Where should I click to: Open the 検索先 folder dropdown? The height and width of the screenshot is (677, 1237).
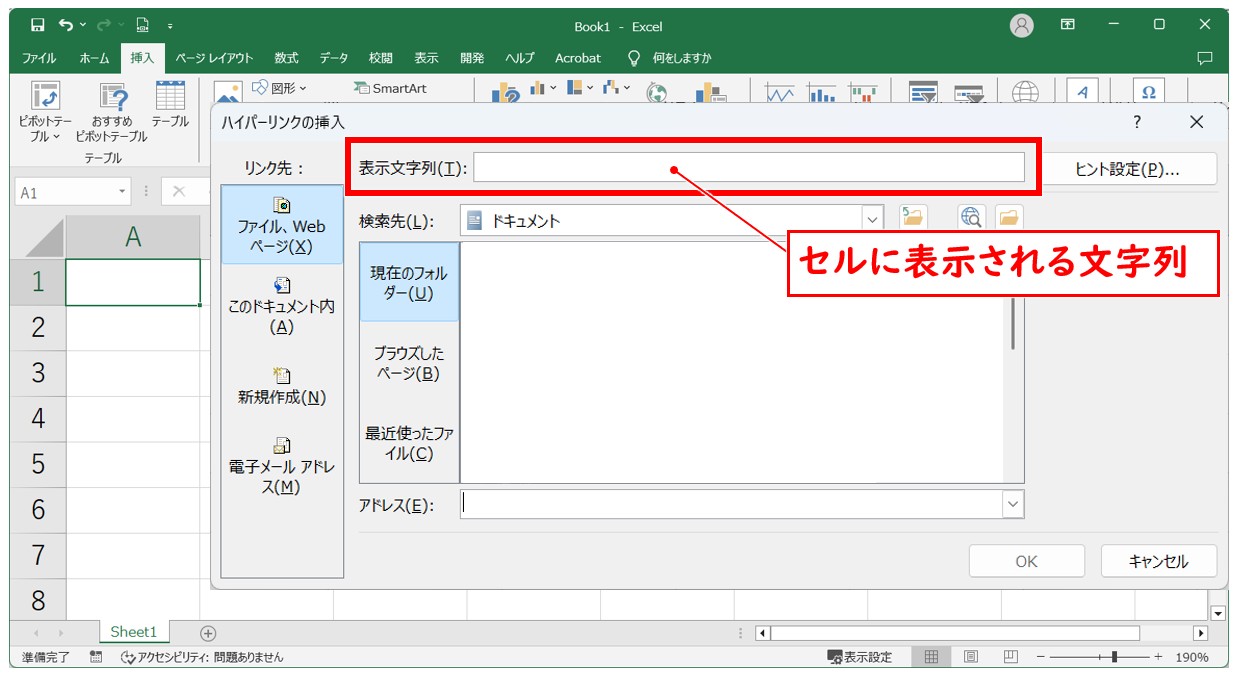click(874, 218)
